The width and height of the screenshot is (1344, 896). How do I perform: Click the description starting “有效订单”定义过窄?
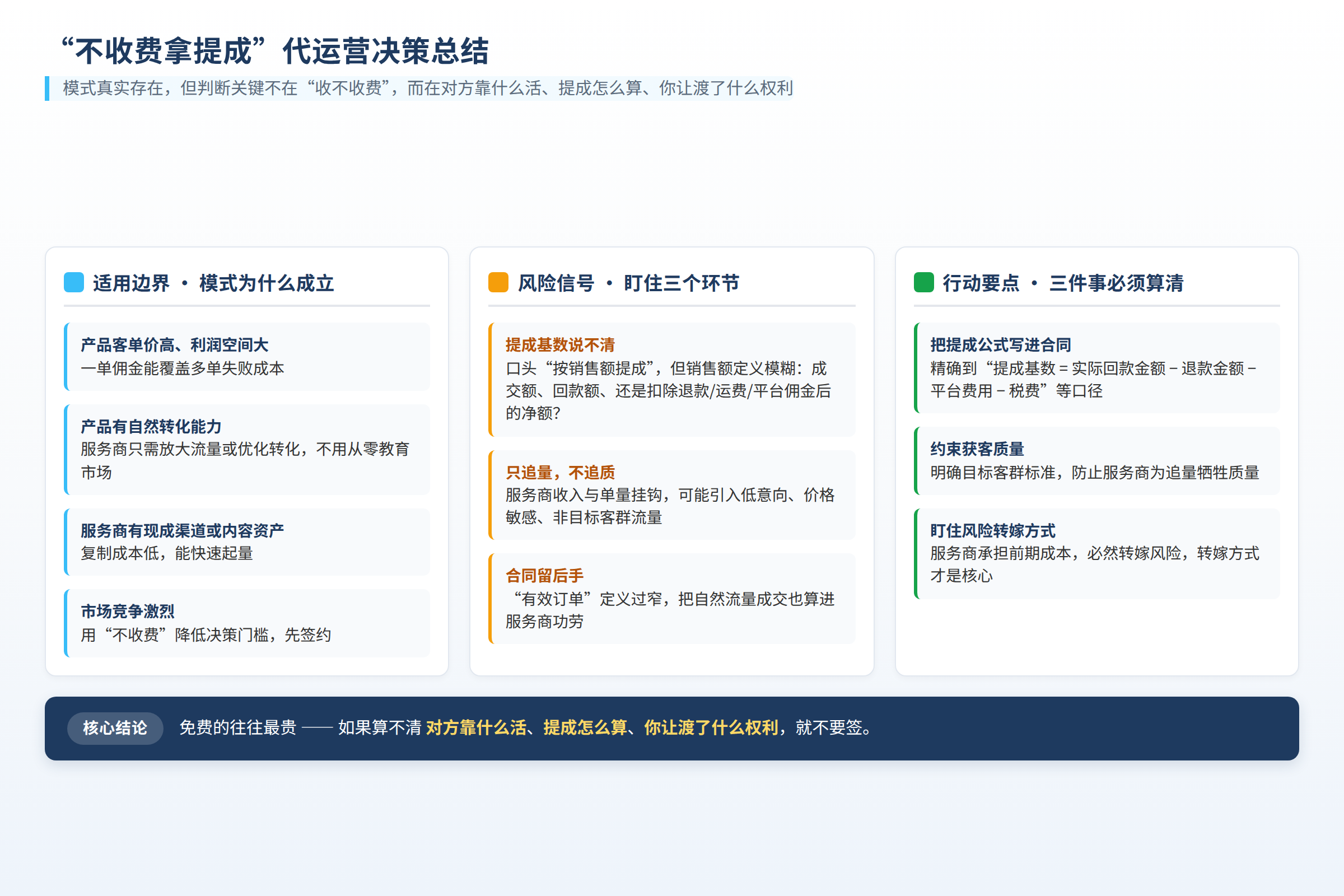click(670, 610)
